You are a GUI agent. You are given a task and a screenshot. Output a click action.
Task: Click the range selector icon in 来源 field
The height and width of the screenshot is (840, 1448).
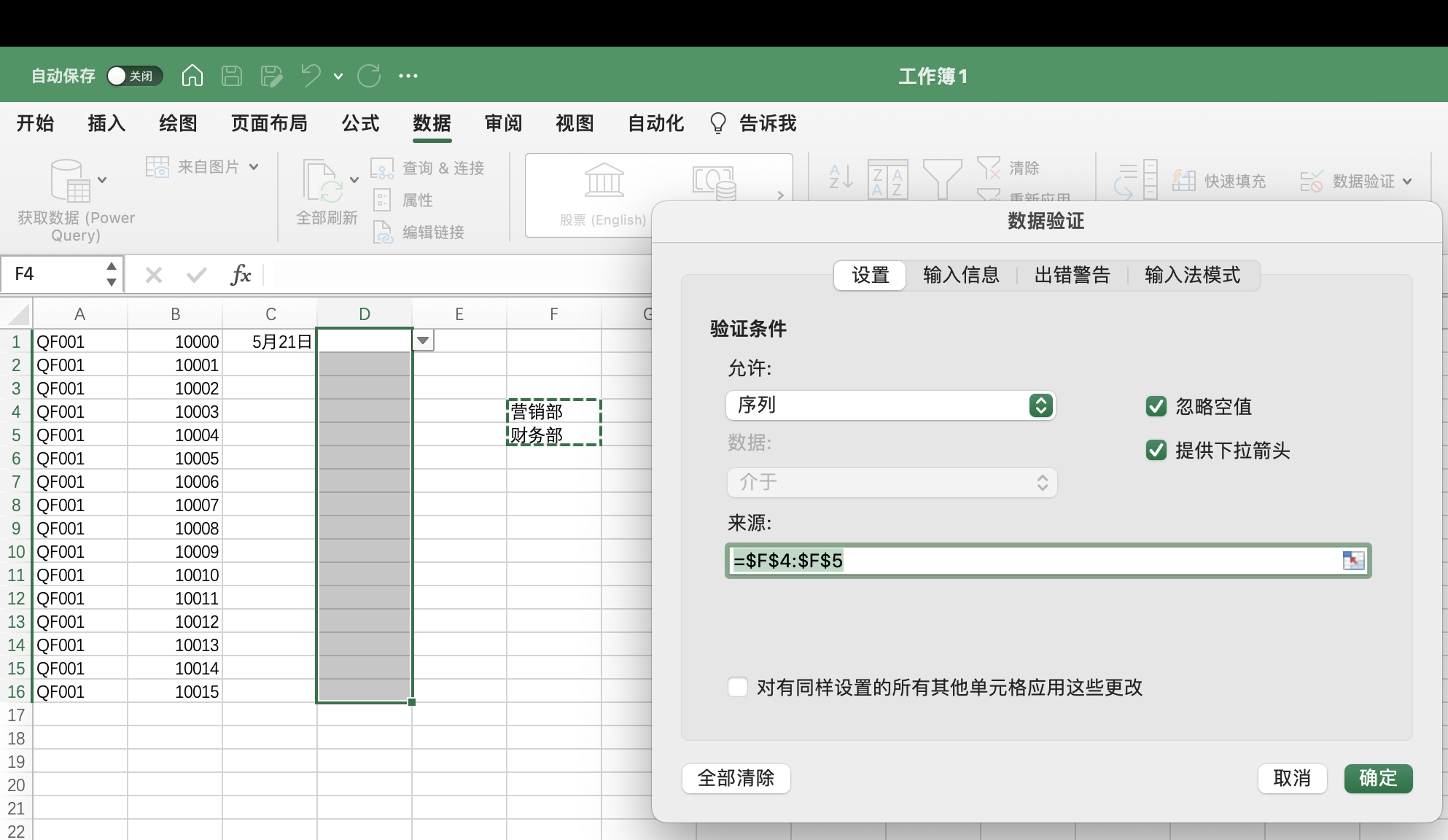[1353, 560]
